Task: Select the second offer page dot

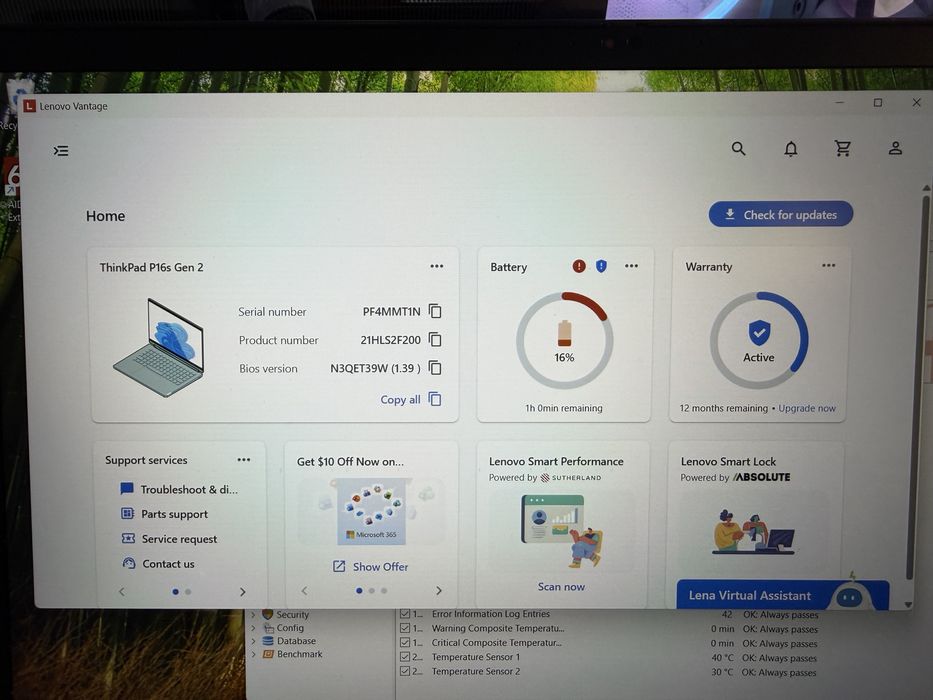Action: point(372,590)
